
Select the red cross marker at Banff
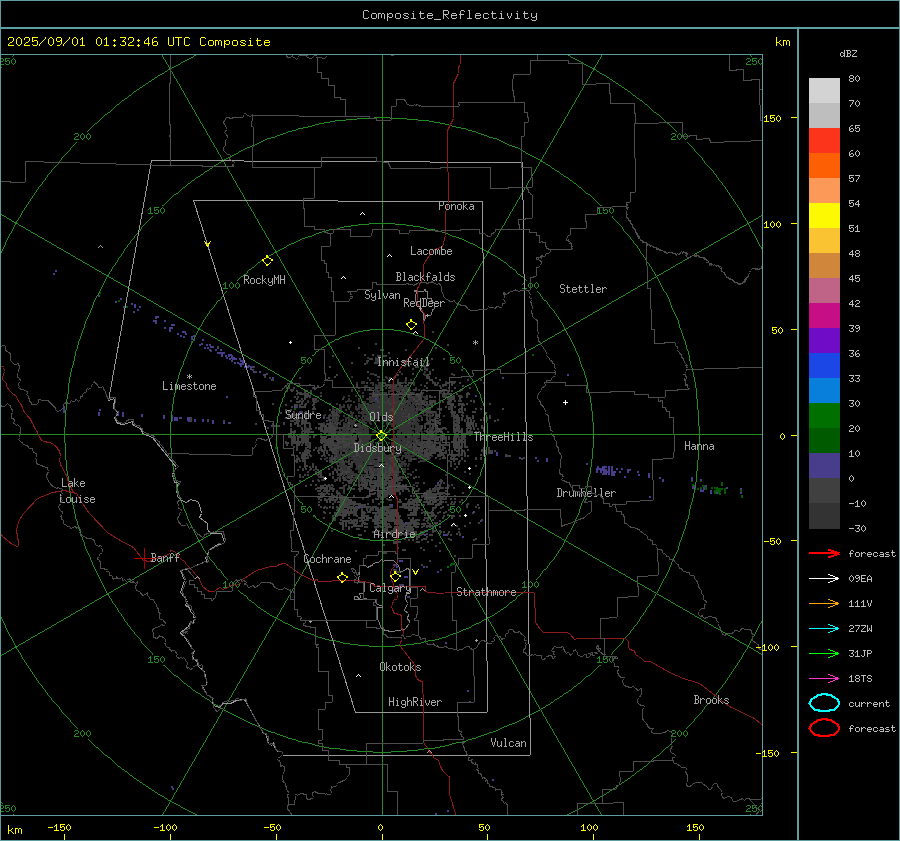[x=143, y=558]
